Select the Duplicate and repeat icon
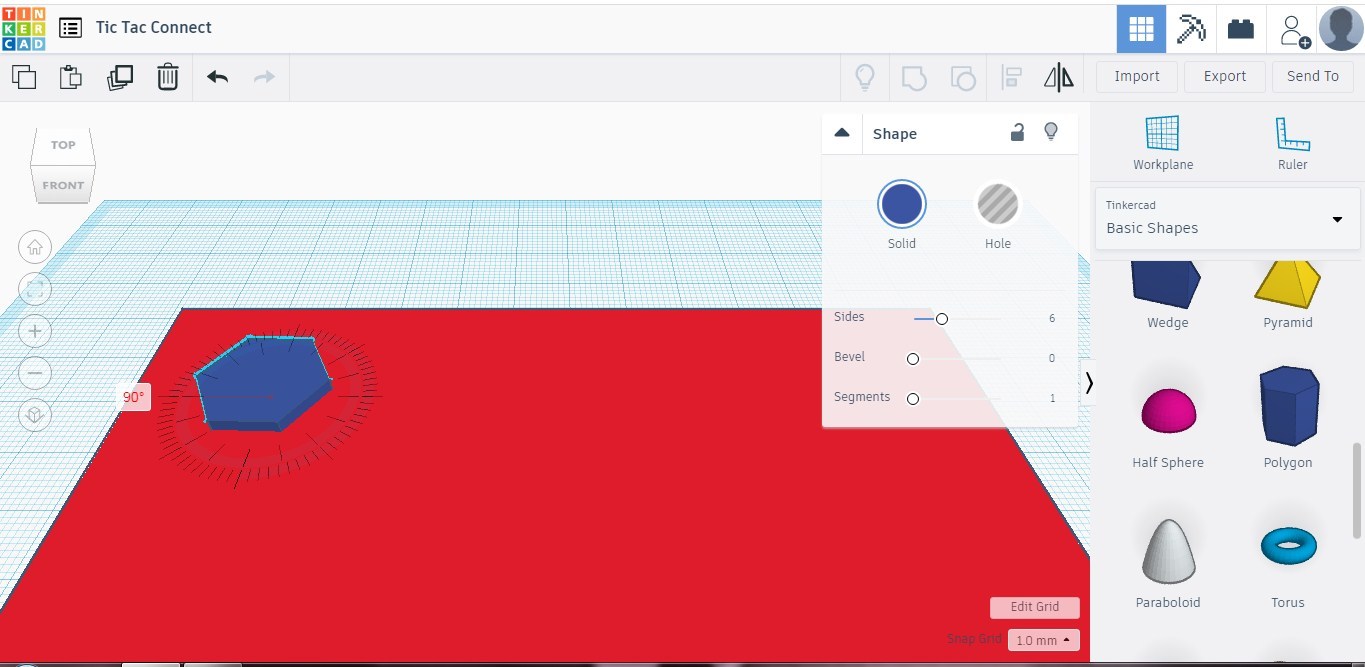The image size is (1365, 667). pyautogui.click(x=119, y=76)
